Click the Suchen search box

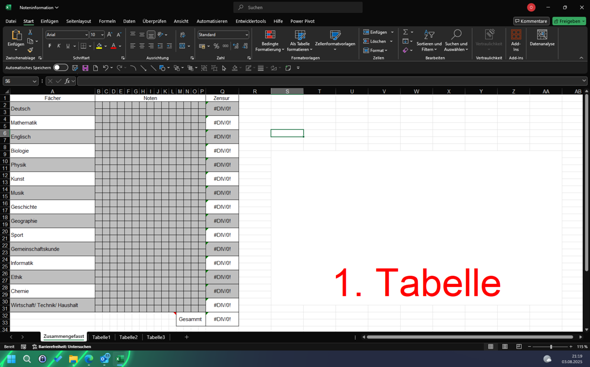tap(298, 7)
